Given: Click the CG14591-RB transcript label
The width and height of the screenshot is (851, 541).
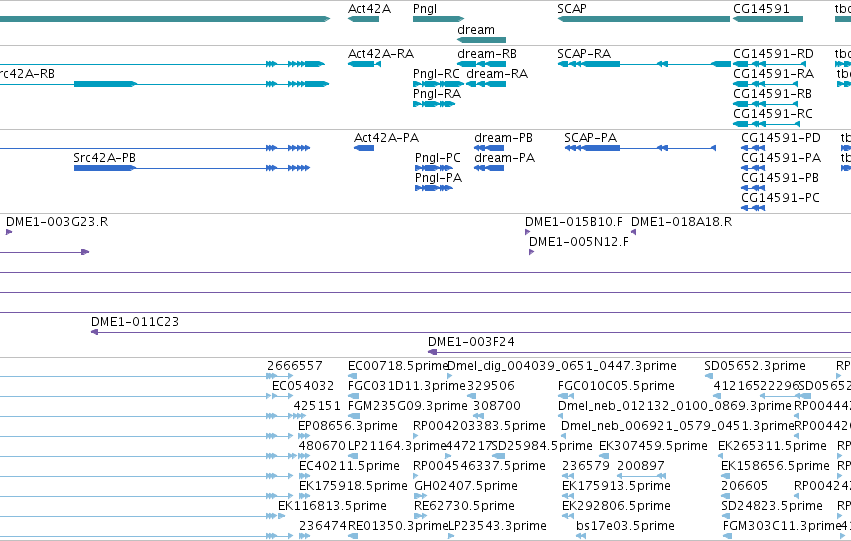Looking at the screenshot, I should click(772, 94).
